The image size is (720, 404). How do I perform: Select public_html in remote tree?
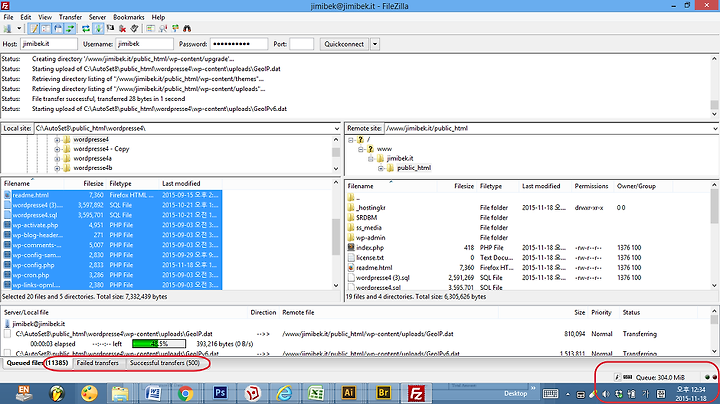click(414, 168)
